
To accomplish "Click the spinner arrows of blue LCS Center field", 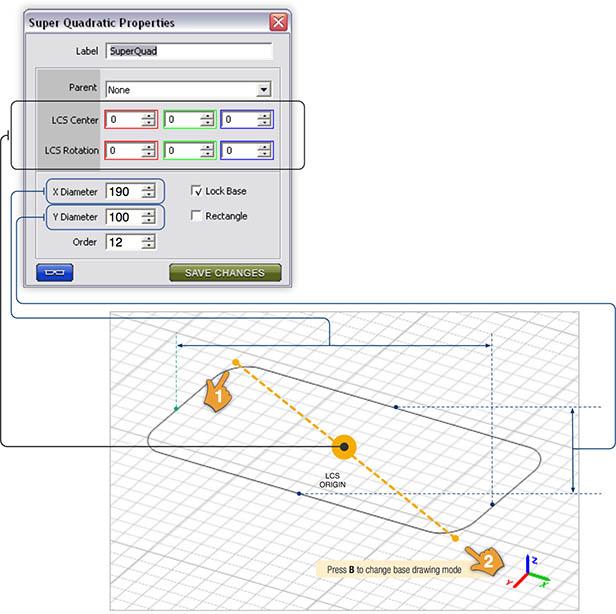I will [x=264, y=119].
